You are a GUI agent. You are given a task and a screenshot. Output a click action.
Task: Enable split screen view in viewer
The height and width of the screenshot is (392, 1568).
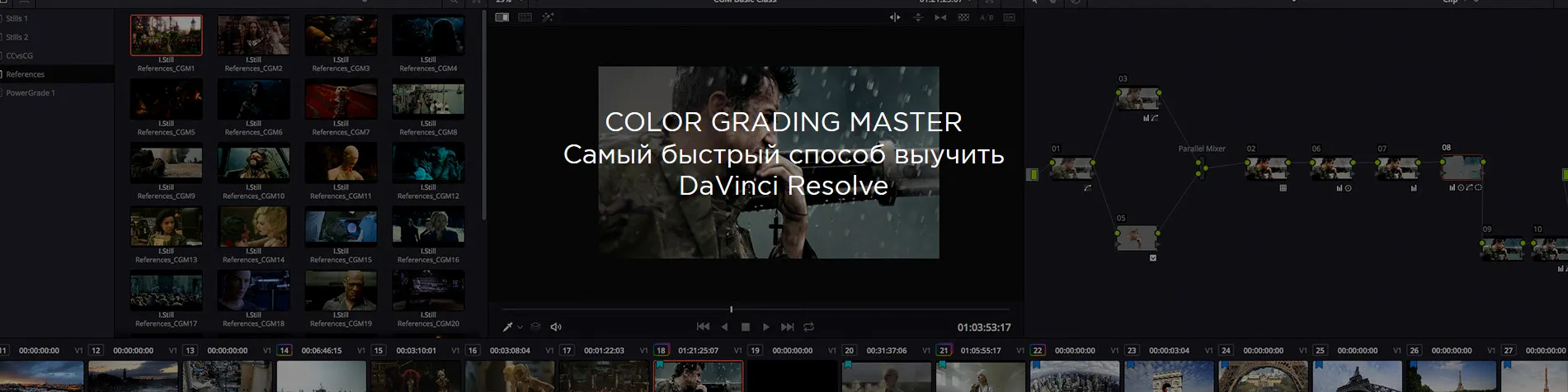tap(525, 17)
